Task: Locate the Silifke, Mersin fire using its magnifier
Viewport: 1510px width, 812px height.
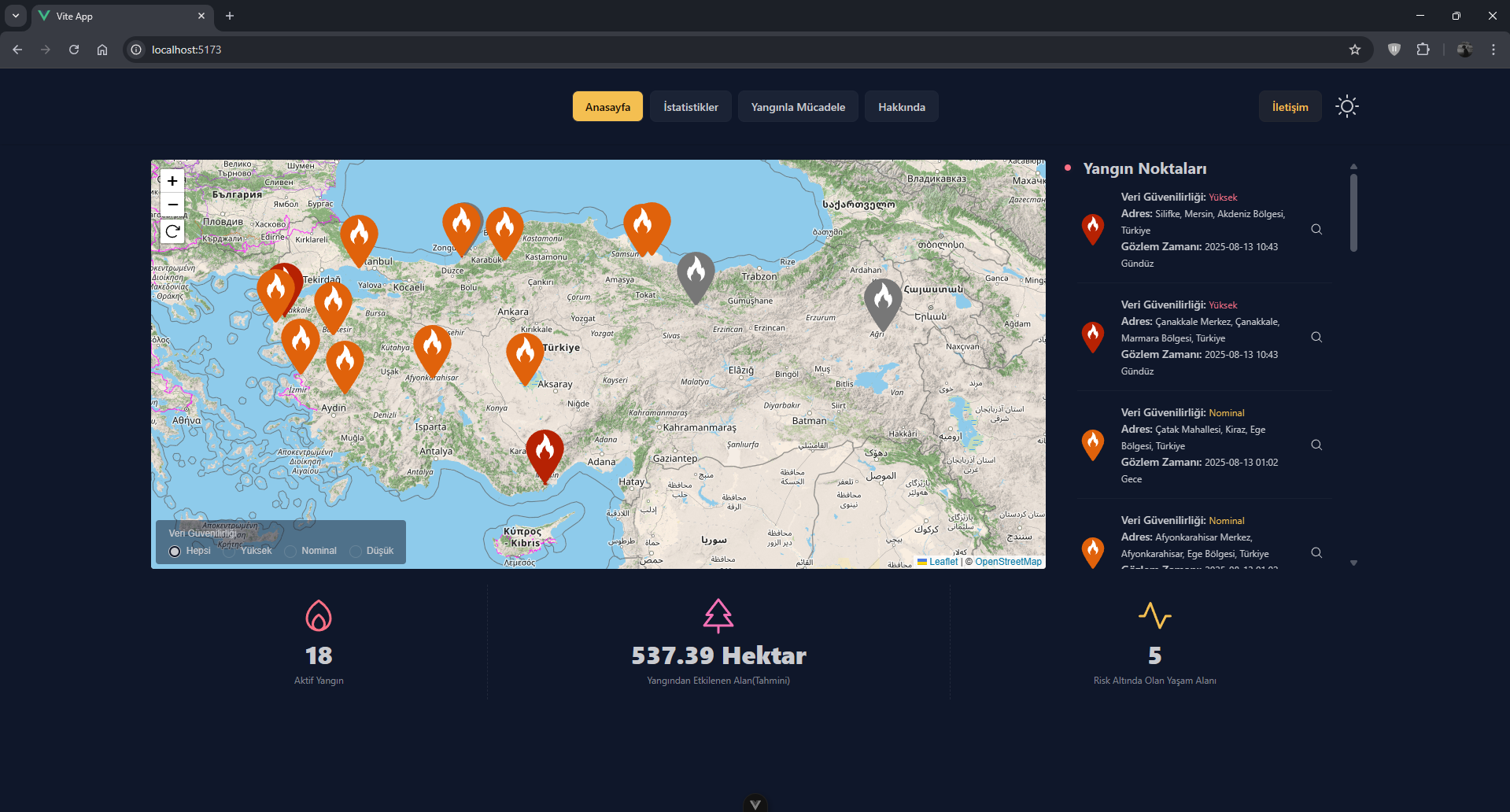Action: pyautogui.click(x=1316, y=230)
